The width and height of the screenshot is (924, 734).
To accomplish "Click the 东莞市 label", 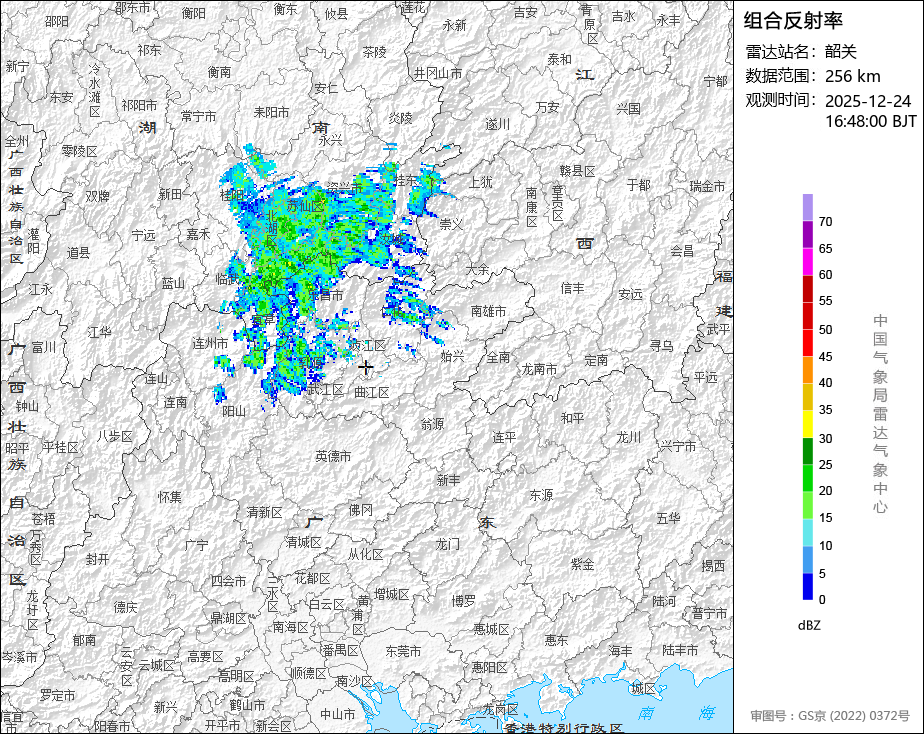I will (x=403, y=652).
